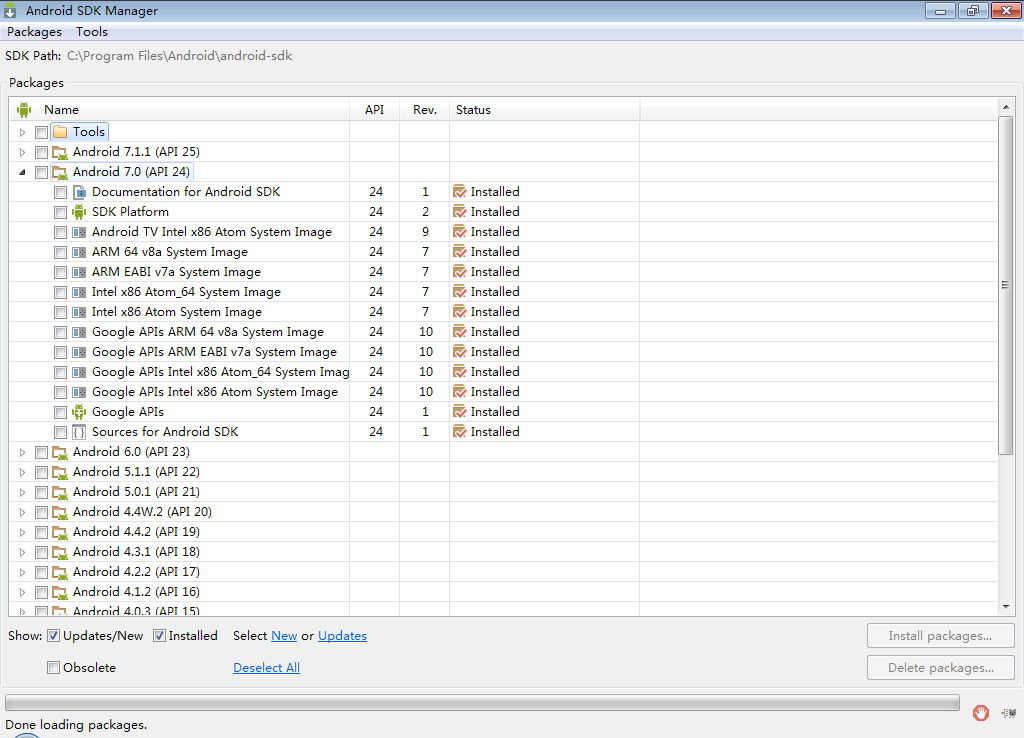
Task: Expand the Android 4.4W.2 (API 20) node
Action: (22, 512)
